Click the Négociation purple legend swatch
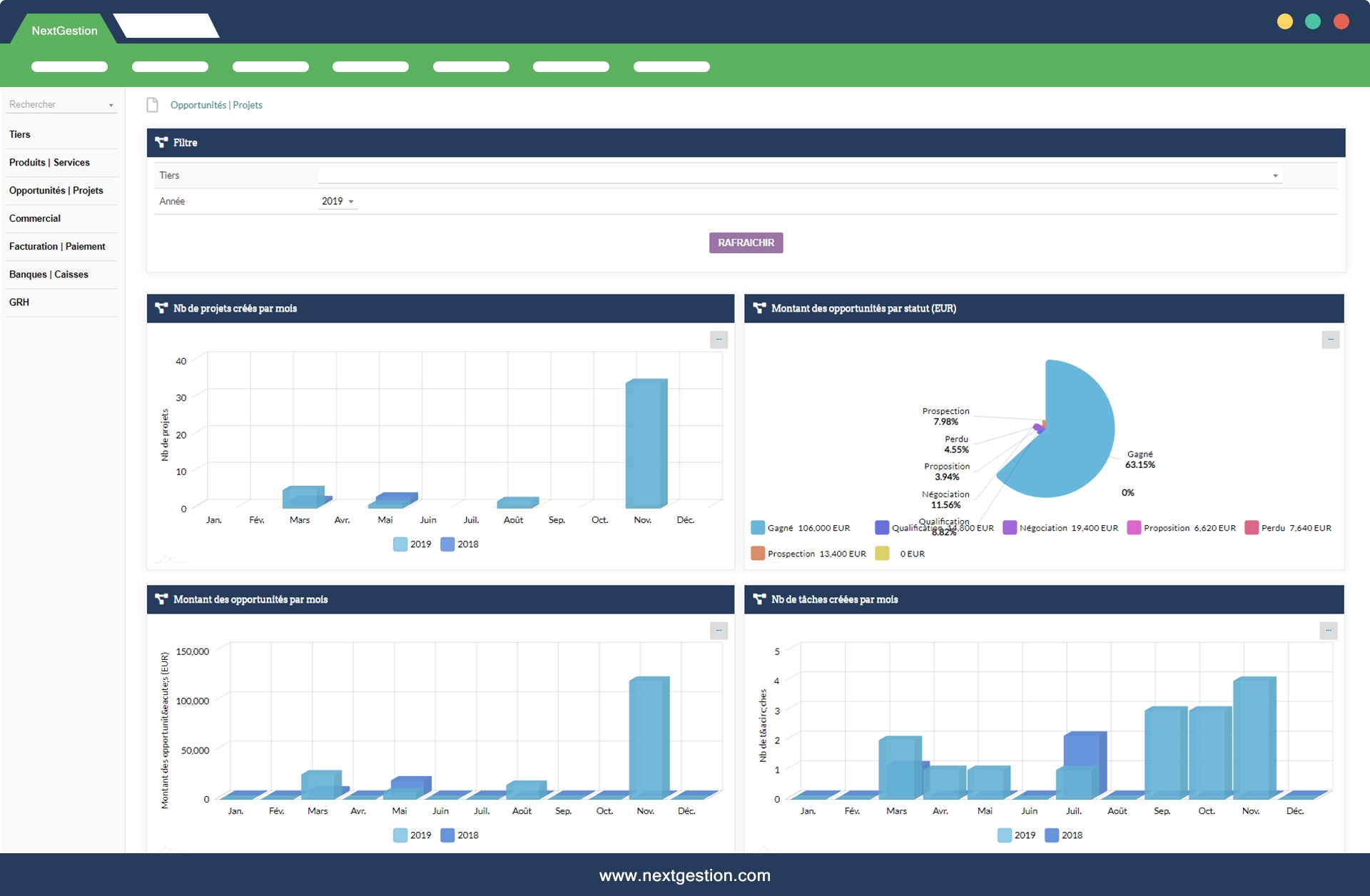 pyautogui.click(x=1010, y=528)
